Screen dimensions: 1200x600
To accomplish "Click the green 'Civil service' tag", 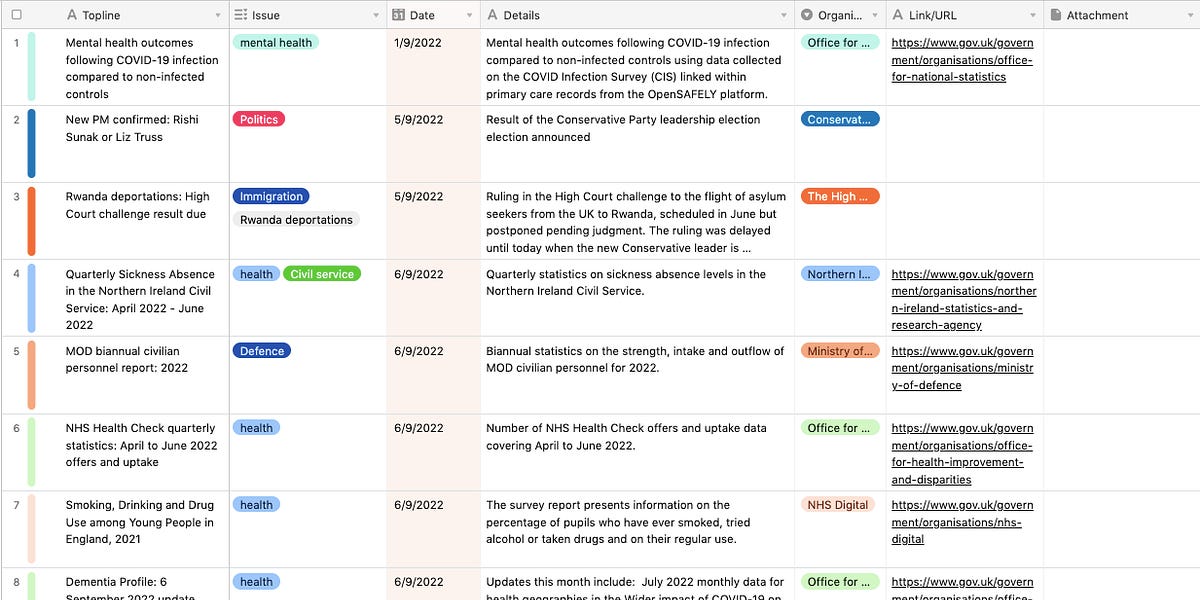I will click(322, 273).
